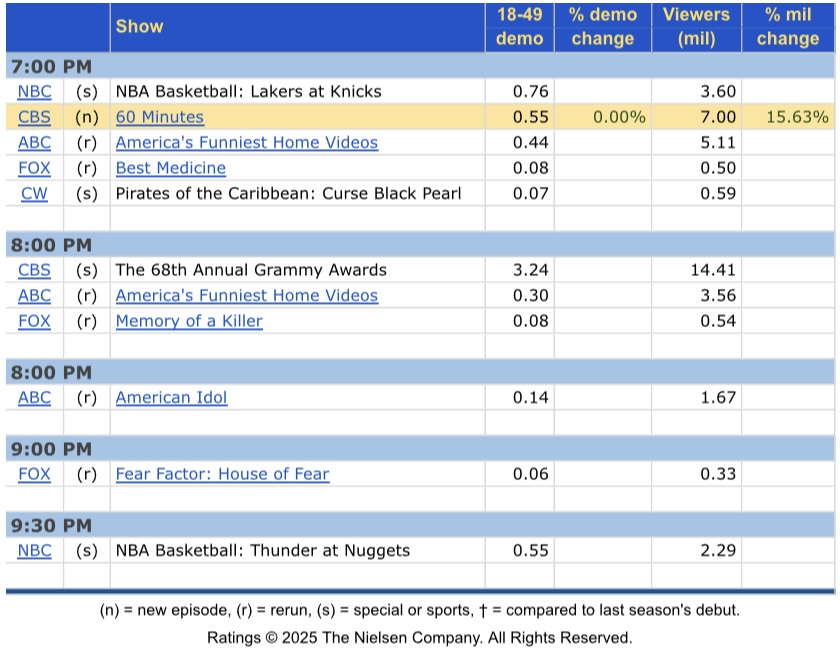Open NBC link in Thunder at Nuggets row
The width and height of the screenshot is (840, 664).
coord(34,550)
